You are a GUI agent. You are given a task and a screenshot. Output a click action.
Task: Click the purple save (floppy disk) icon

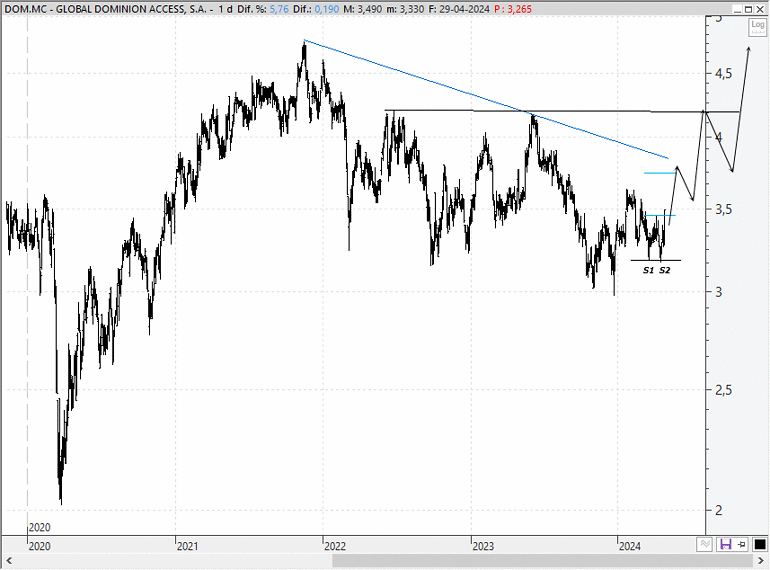(x=725, y=544)
